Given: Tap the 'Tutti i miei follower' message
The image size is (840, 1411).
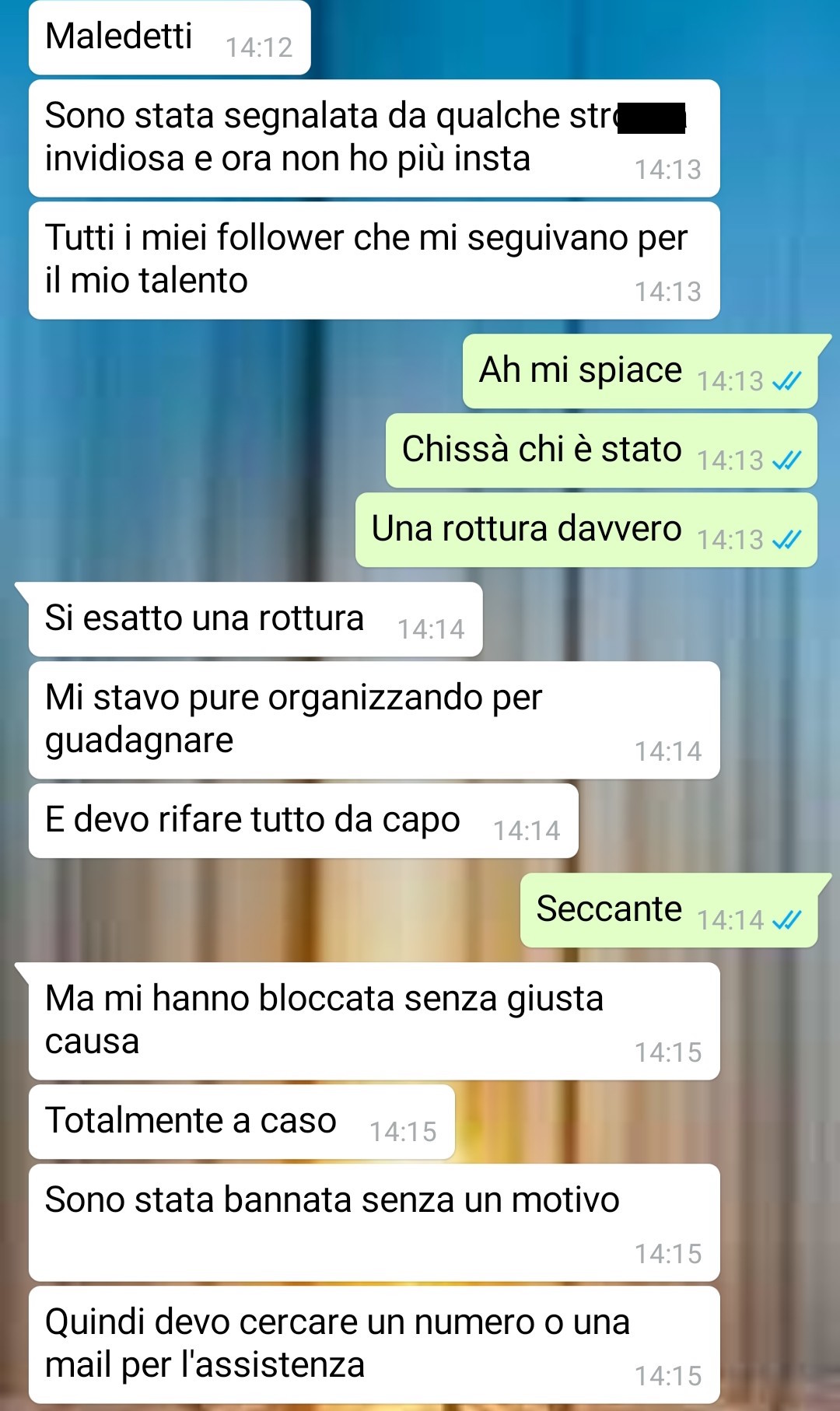Looking at the screenshot, I should (374, 261).
